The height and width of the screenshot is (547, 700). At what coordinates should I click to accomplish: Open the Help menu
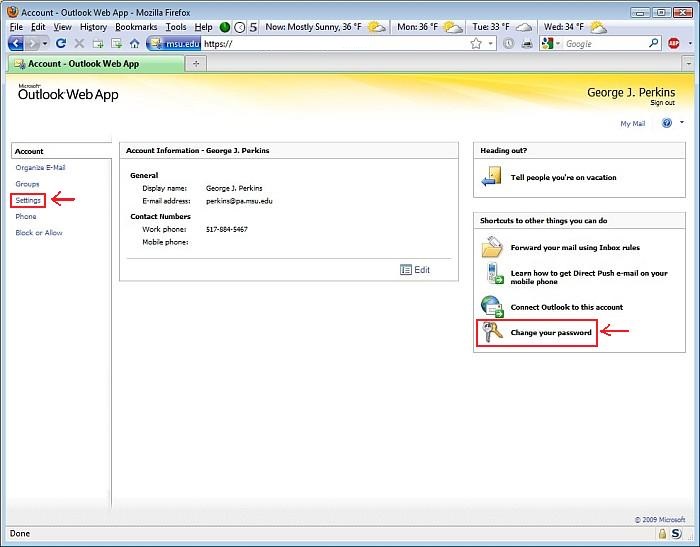coord(204,27)
